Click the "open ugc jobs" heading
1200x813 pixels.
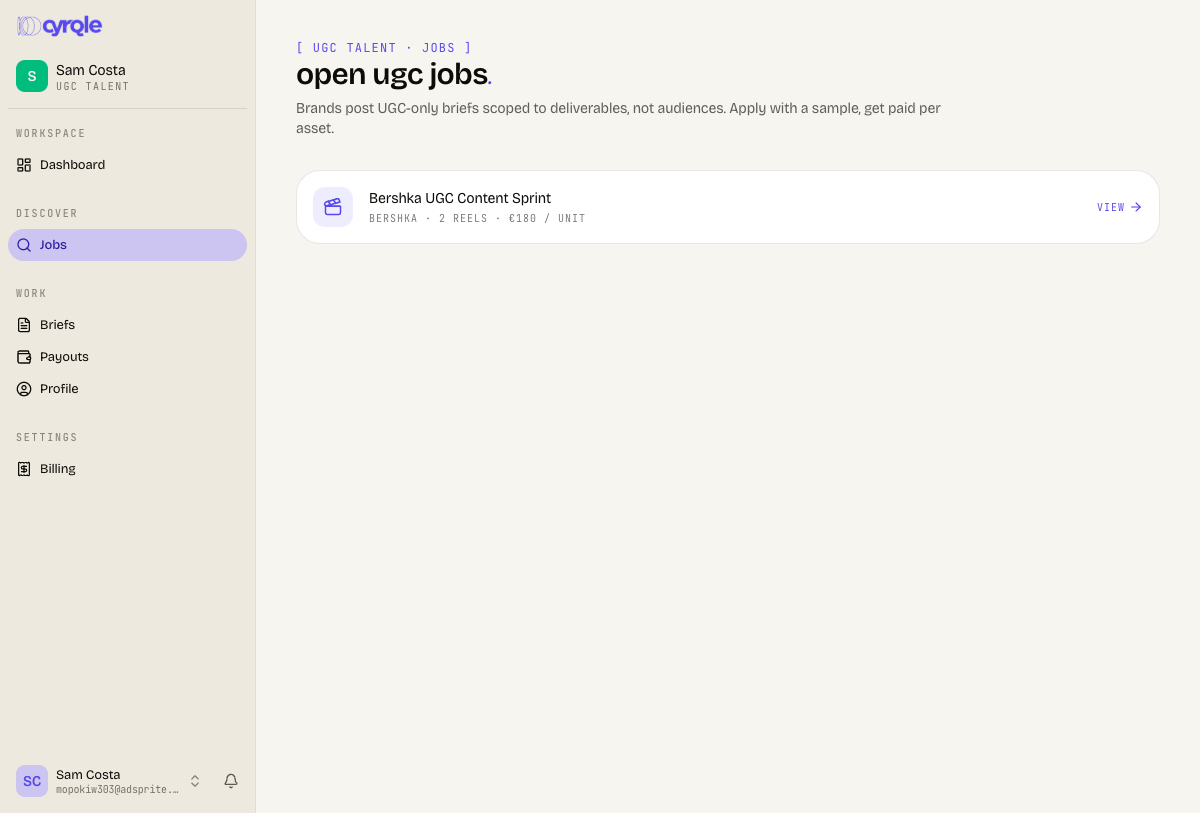point(394,74)
